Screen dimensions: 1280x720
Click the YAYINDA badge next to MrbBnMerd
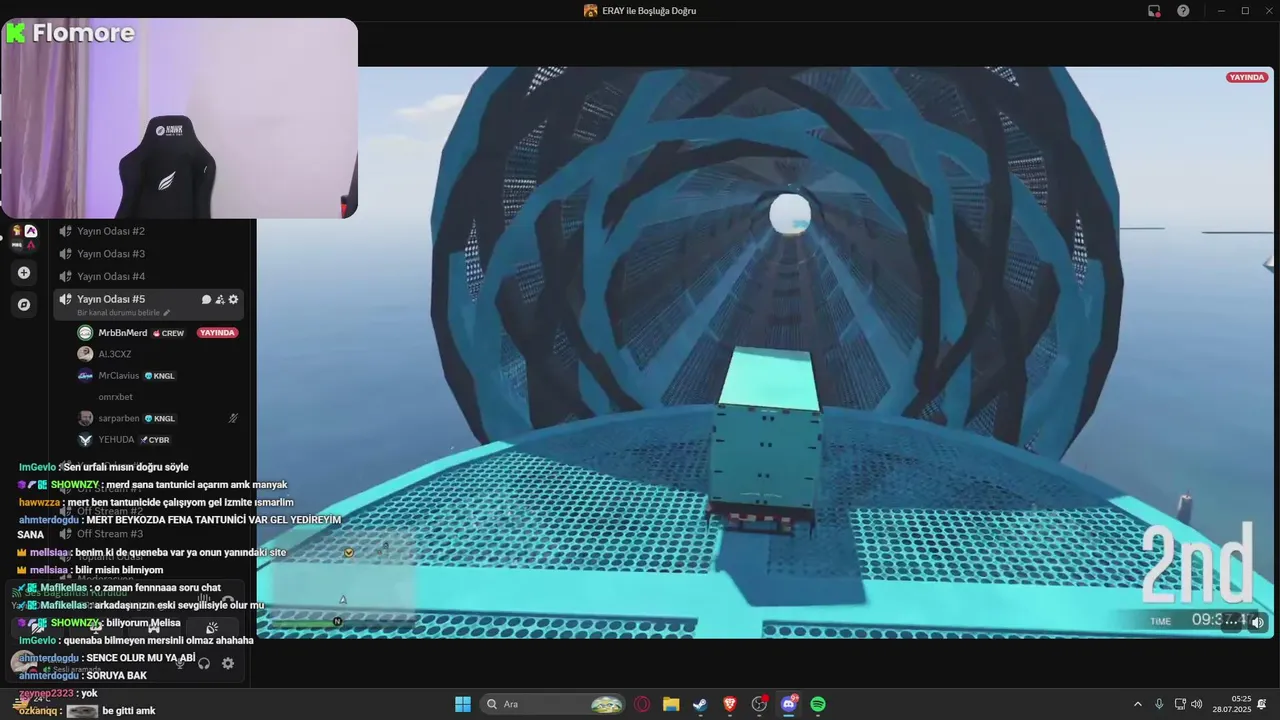click(217, 333)
